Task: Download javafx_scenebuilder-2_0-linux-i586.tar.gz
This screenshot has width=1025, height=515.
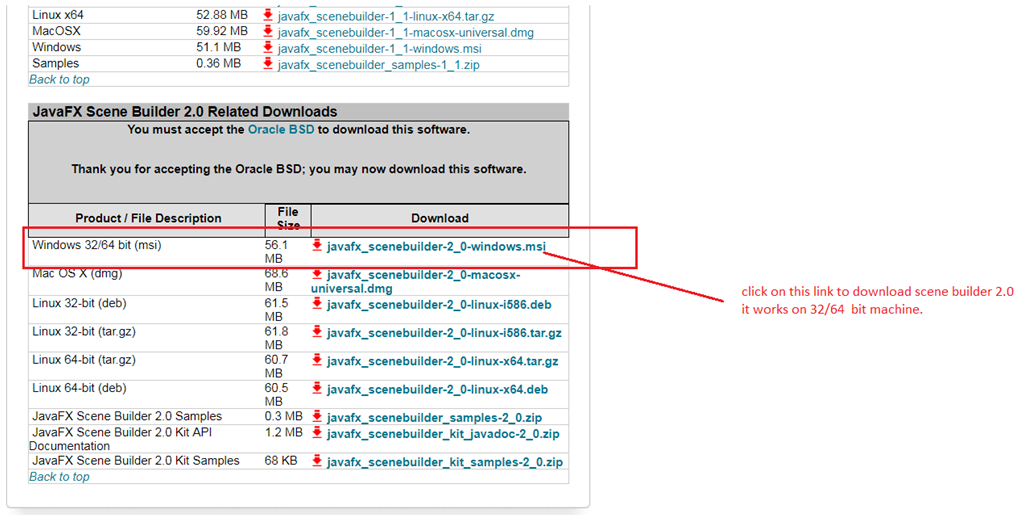Action: (444, 333)
